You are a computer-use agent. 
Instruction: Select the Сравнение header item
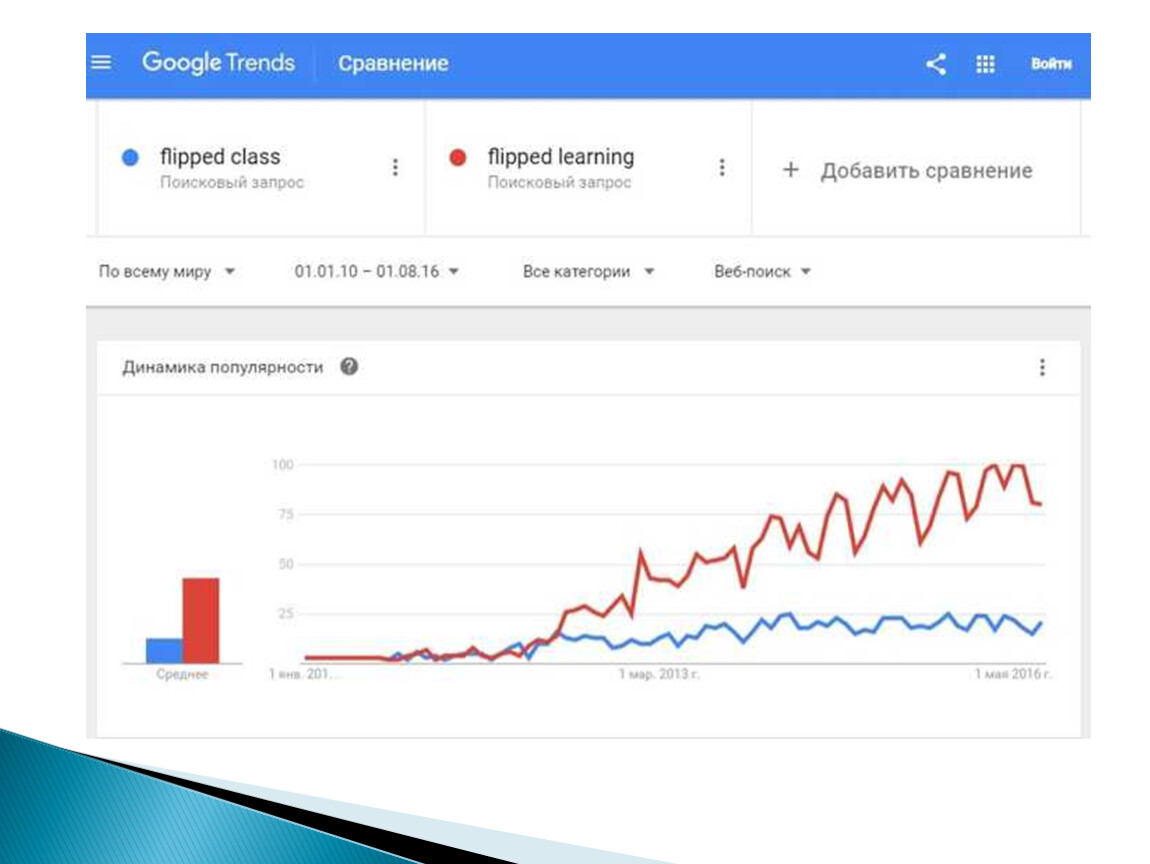point(393,63)
